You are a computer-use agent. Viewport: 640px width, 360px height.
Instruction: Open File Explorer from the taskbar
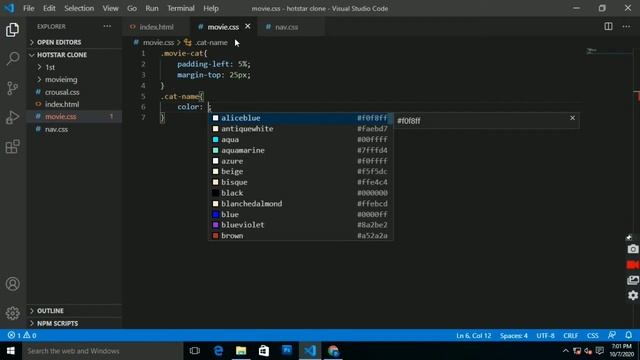pos(241,351)
